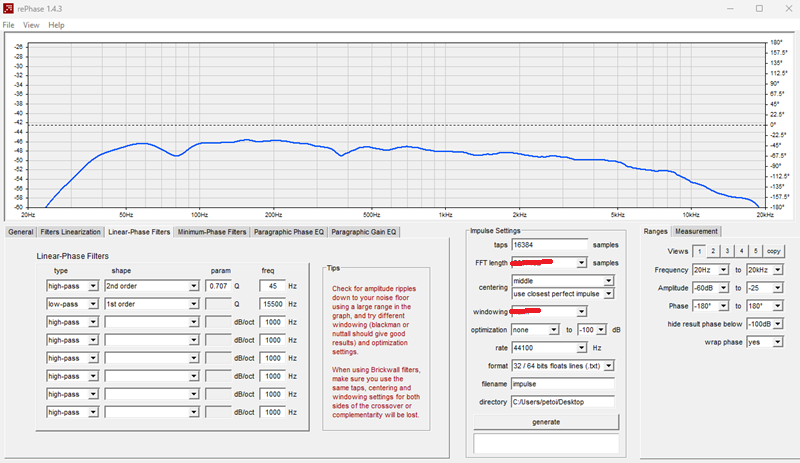Switch to the Minimum-Phase Filters tab
The height and width of the screenshot is (463, 800).
pos(212,232)
